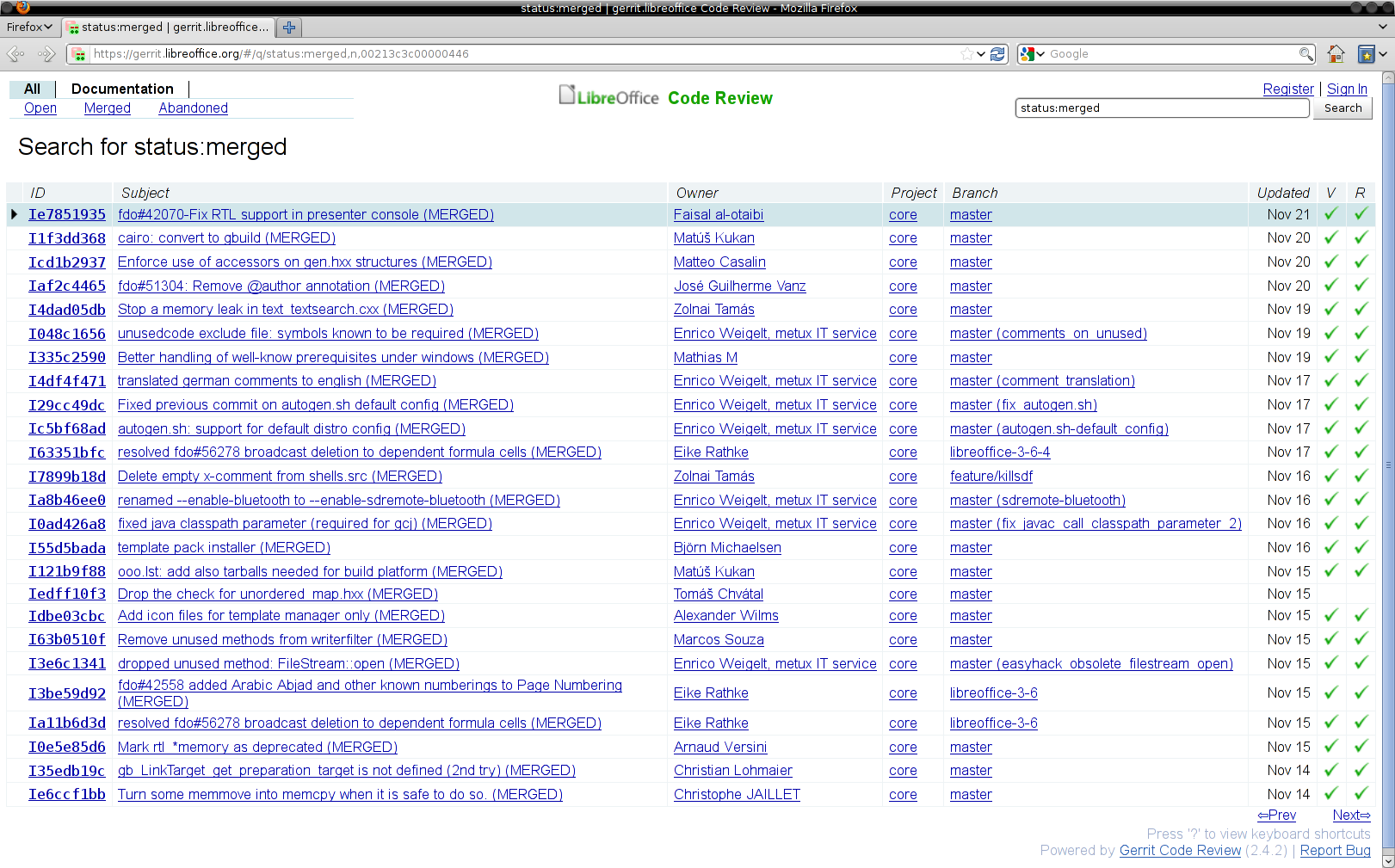
Task: Go to the Next results page
Action: (x=1351, y=815)
